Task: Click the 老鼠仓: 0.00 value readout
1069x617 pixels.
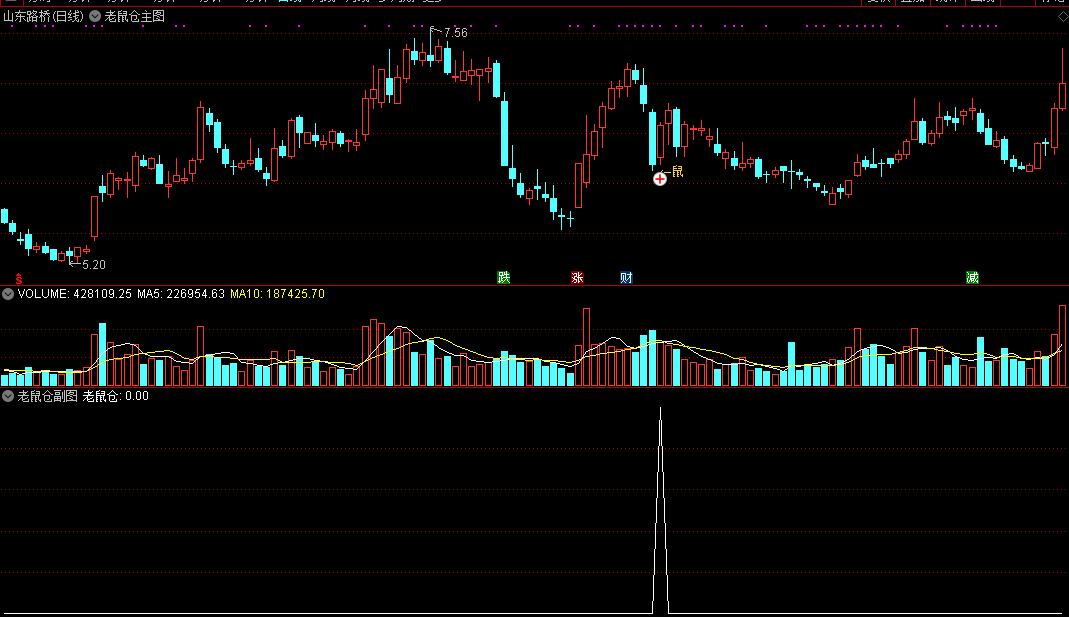Action: [115, 396]
